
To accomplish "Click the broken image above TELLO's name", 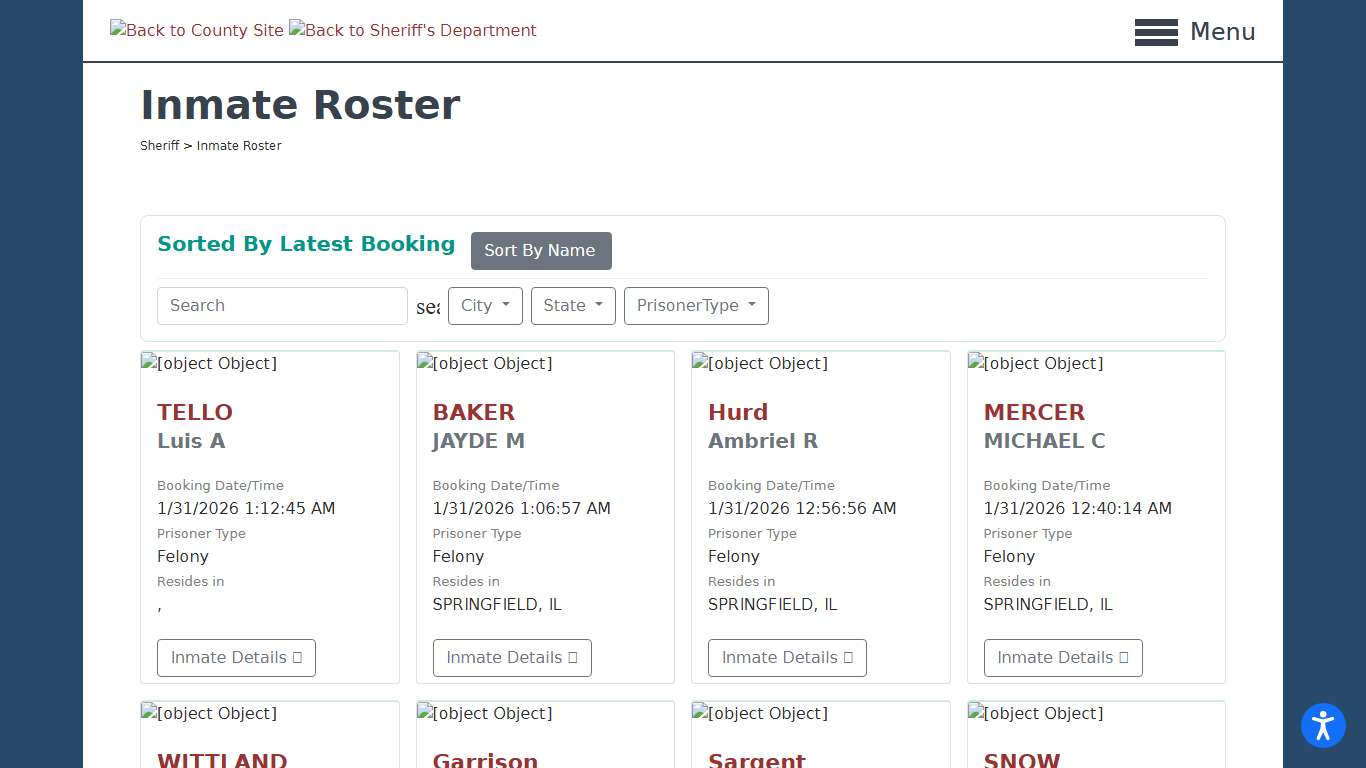I will coord(208,364).
